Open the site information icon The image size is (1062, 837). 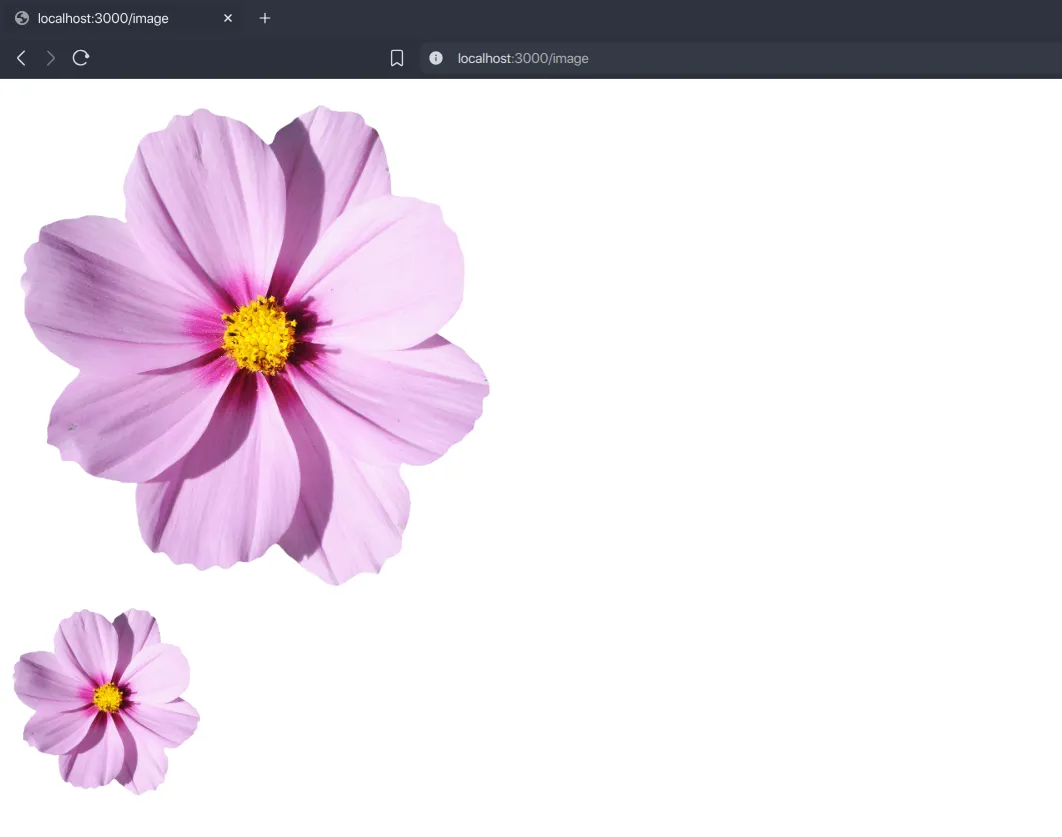point(436,59)
